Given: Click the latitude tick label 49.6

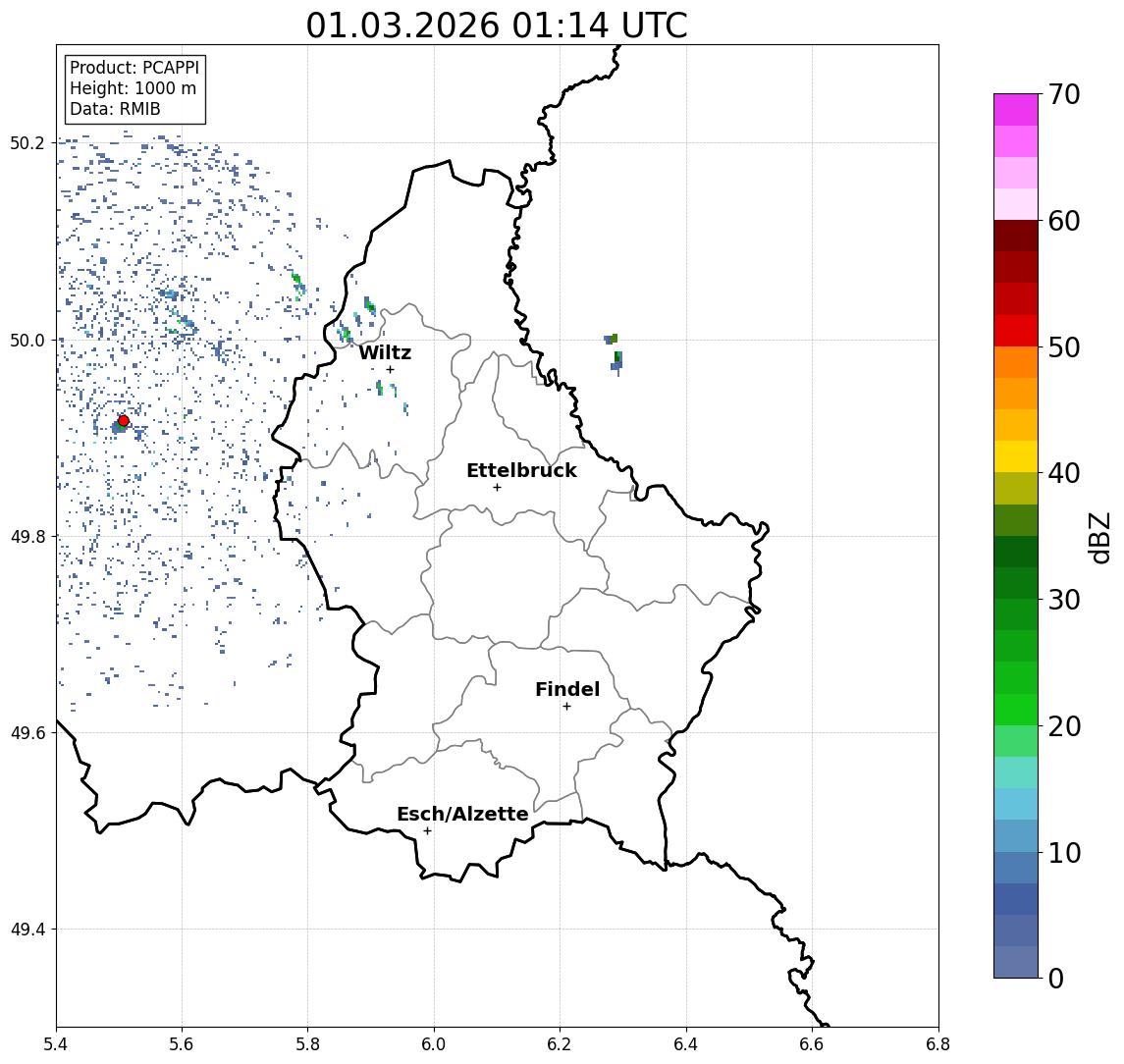Looking at the screenshot, I should 27,733.
